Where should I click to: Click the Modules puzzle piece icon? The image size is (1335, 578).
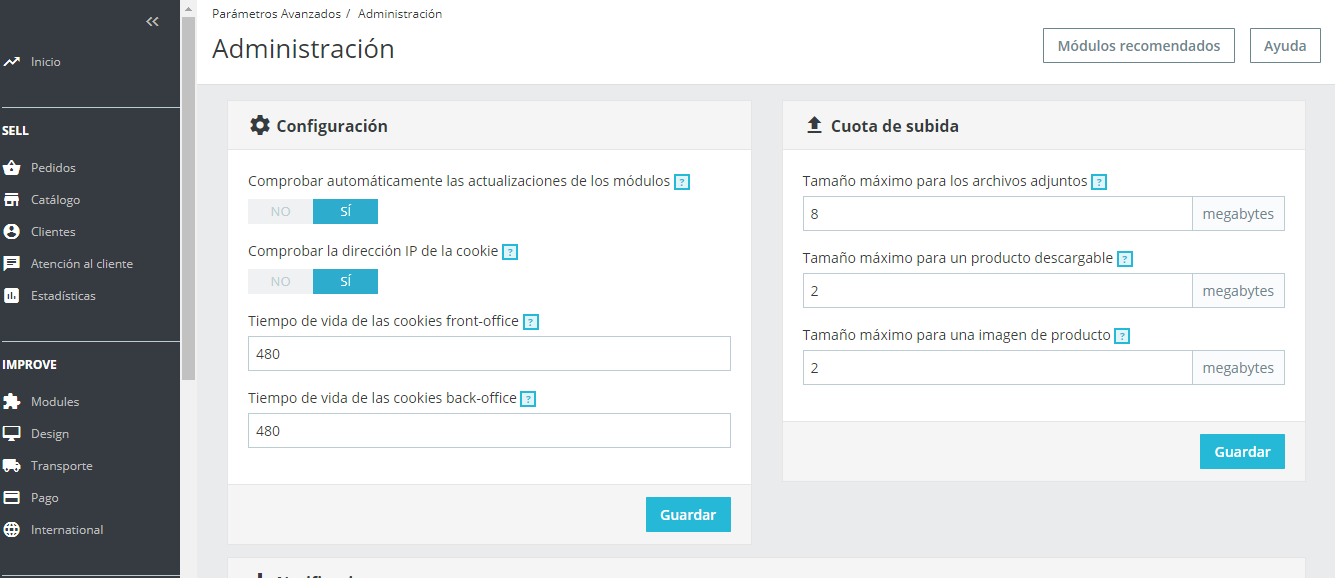pos(12,402)
